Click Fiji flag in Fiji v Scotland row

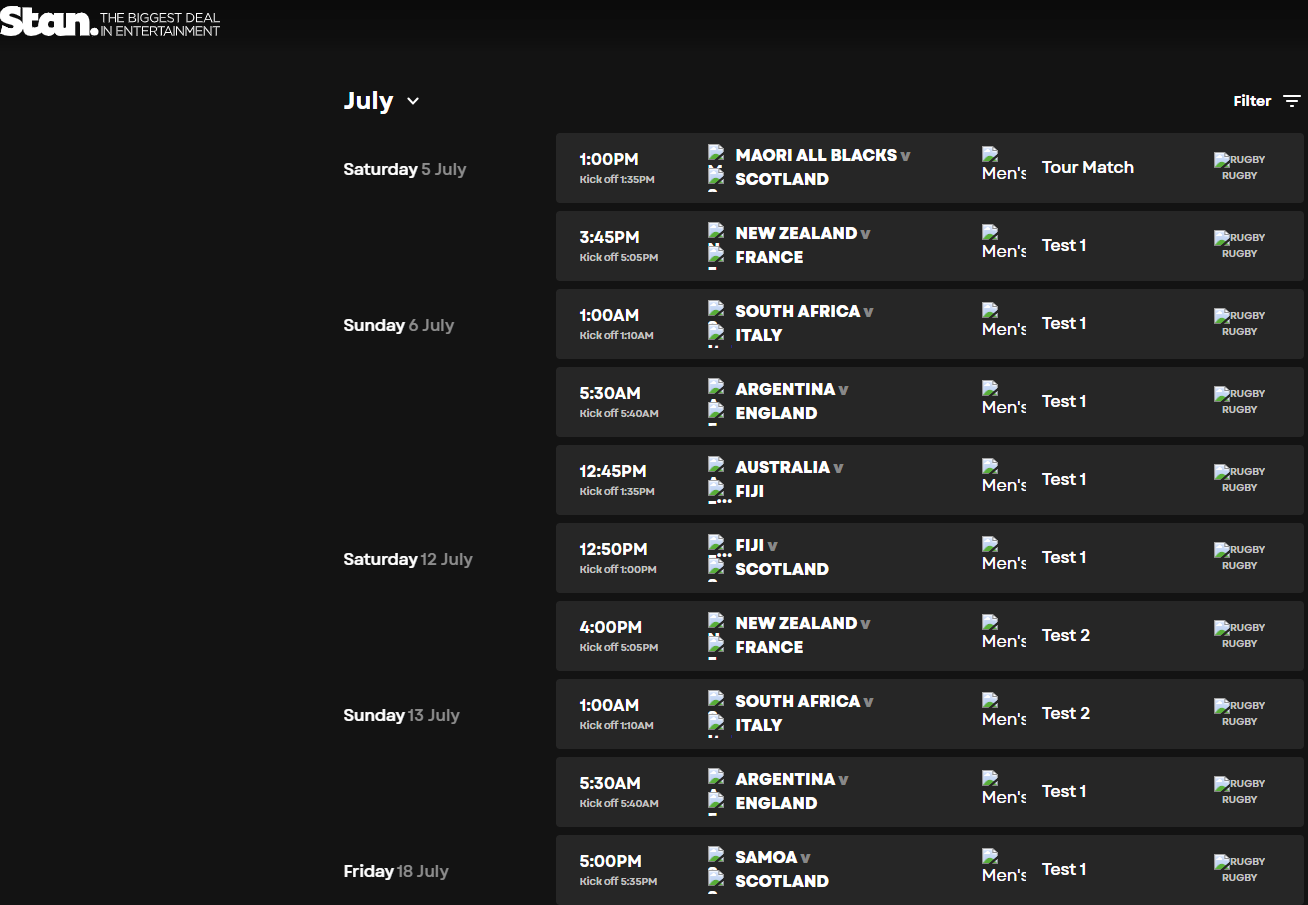click(720, 545)
